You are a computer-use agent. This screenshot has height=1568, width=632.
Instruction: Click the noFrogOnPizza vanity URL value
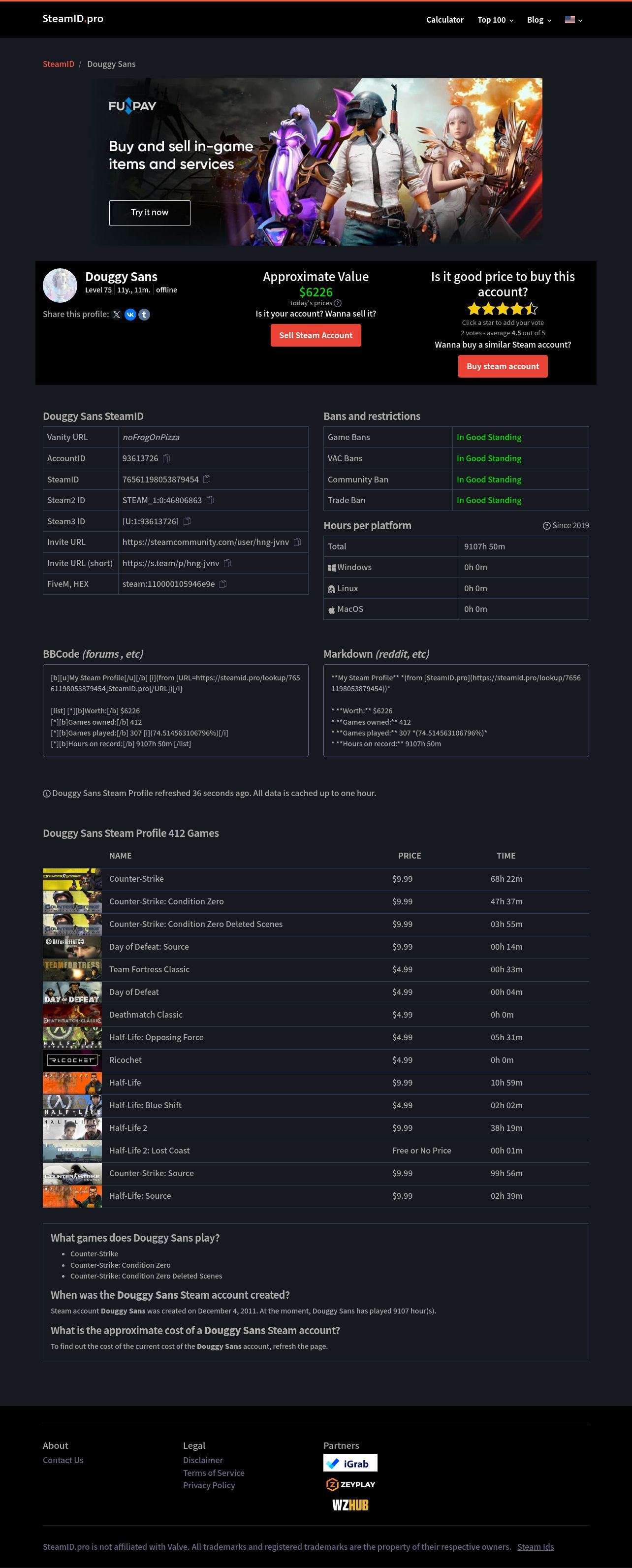[x=151, y=438]
